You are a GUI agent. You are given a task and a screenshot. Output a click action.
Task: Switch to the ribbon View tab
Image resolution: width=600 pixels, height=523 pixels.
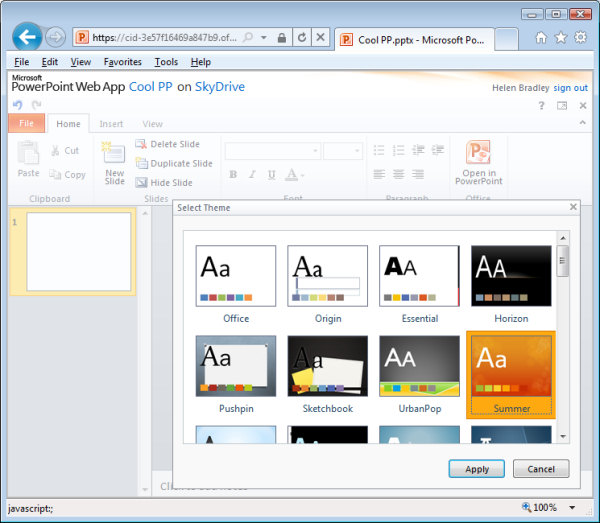point(152,124)
